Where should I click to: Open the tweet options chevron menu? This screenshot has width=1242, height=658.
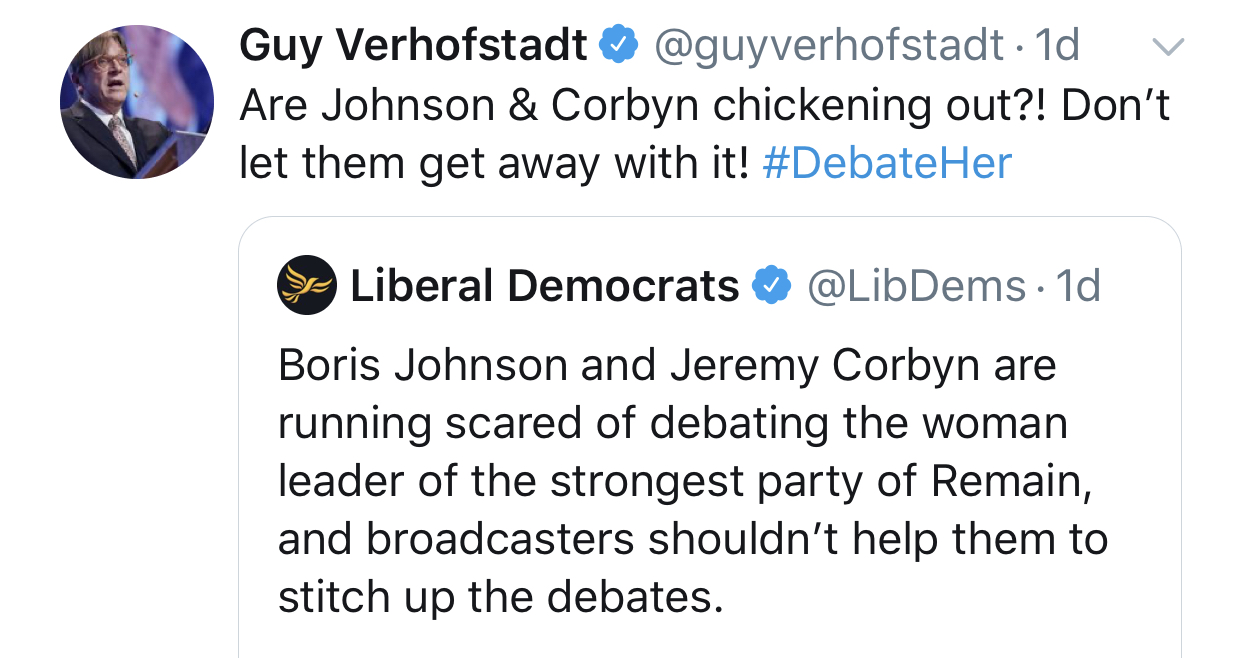(x=1167, y=46)
